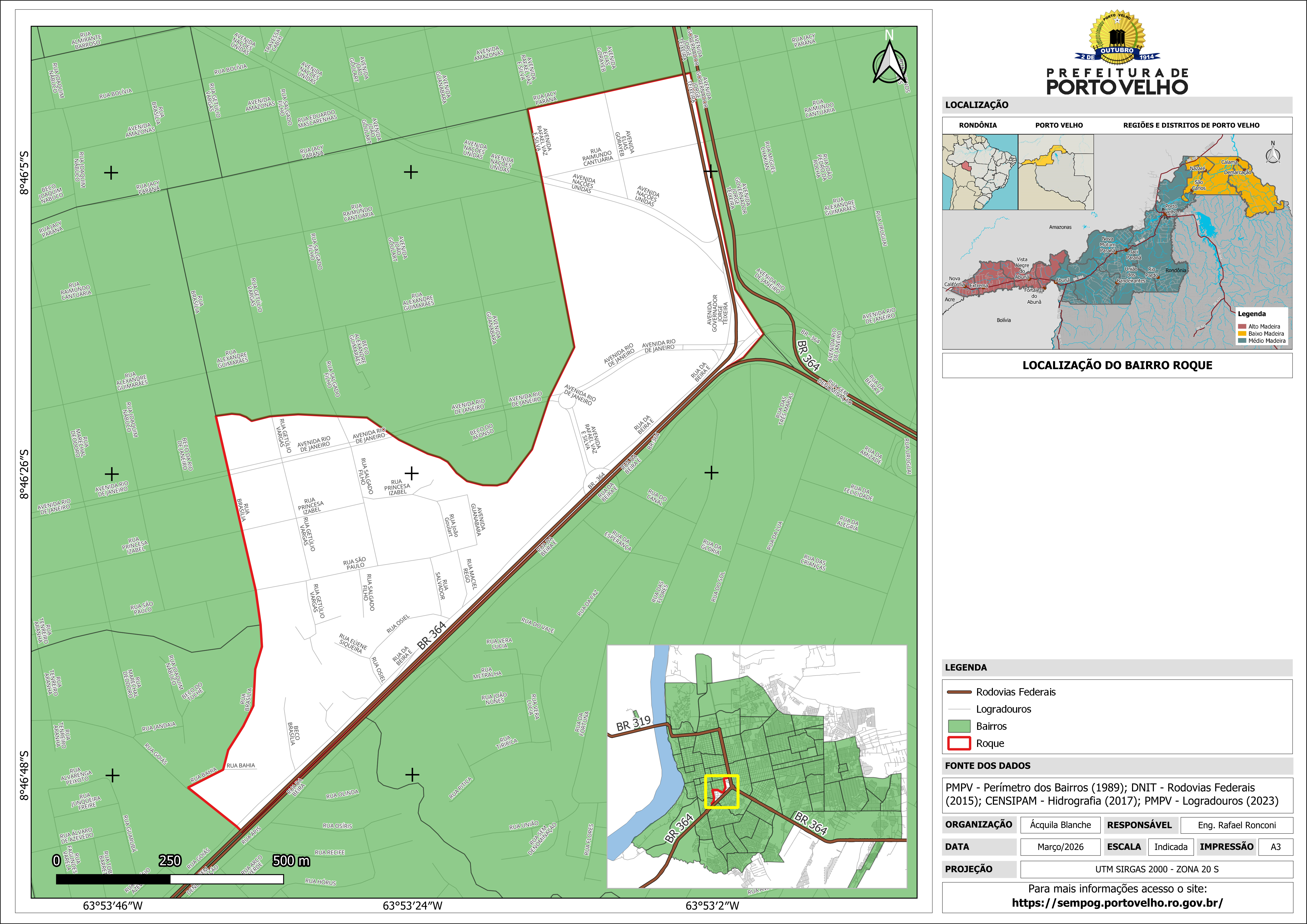Click the green Bairros legend swatch
The image size is (1307, 924).
pyautogui.click(x=959, y=726)
